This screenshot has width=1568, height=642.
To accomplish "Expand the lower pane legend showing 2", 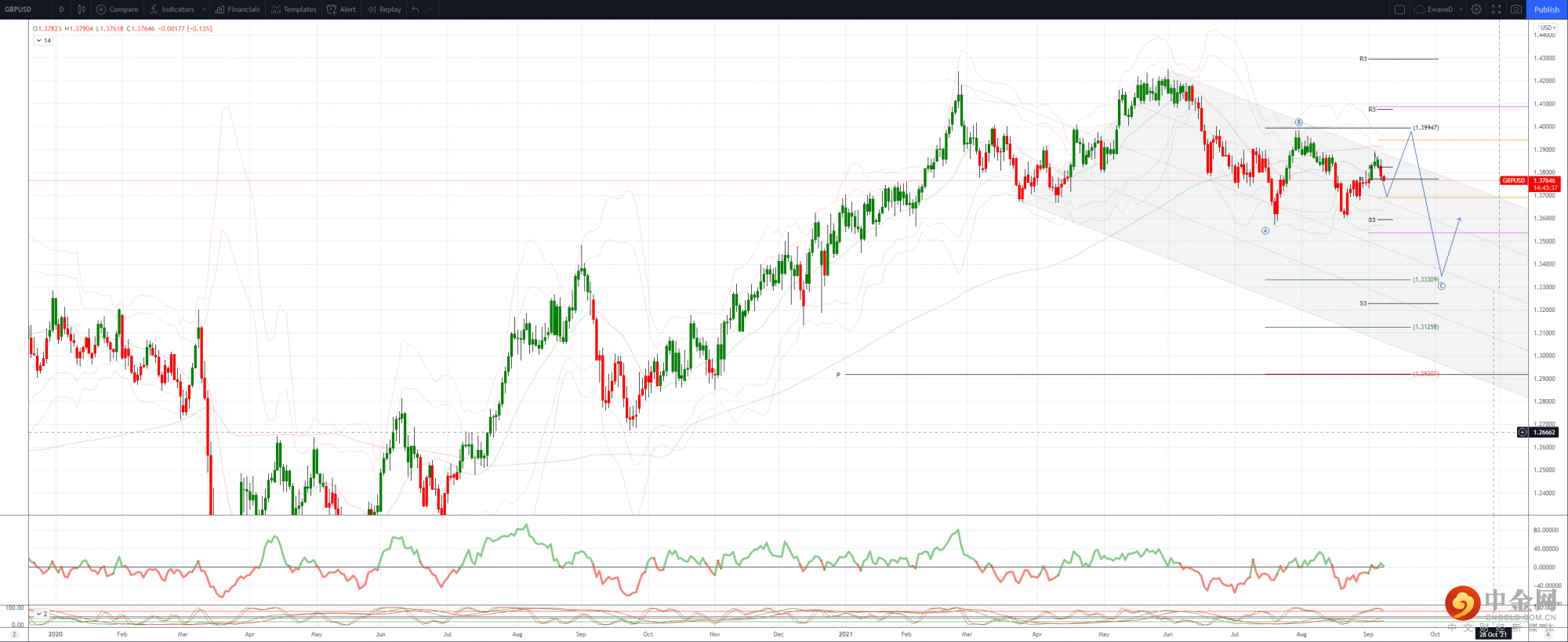I will 42,614.
